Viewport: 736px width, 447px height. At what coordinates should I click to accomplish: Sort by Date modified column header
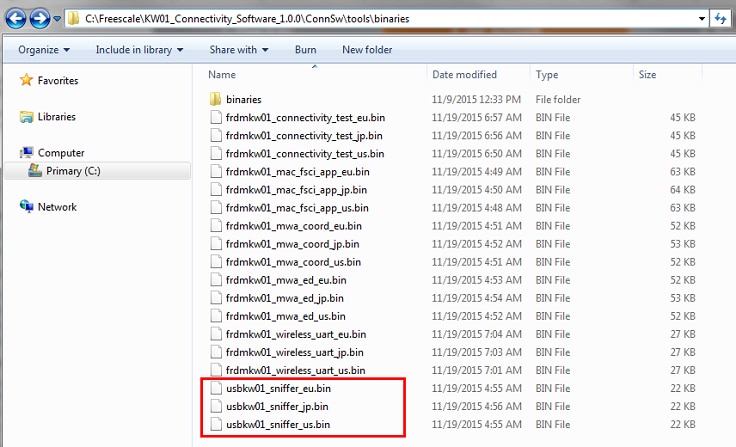tap(464, 75)
